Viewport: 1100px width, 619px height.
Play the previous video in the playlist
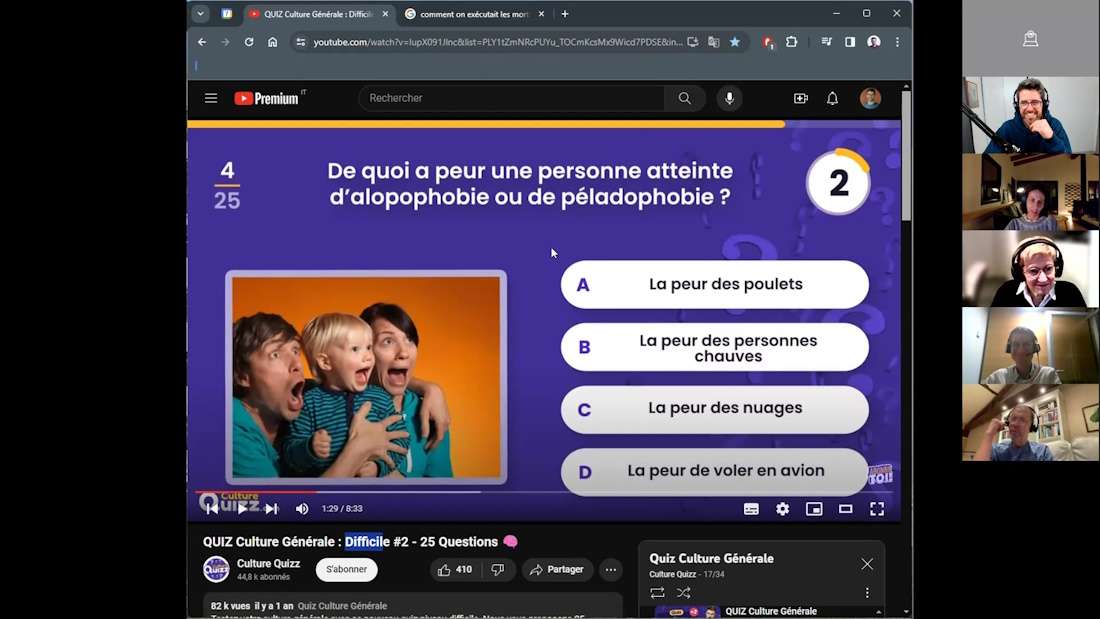212,509
